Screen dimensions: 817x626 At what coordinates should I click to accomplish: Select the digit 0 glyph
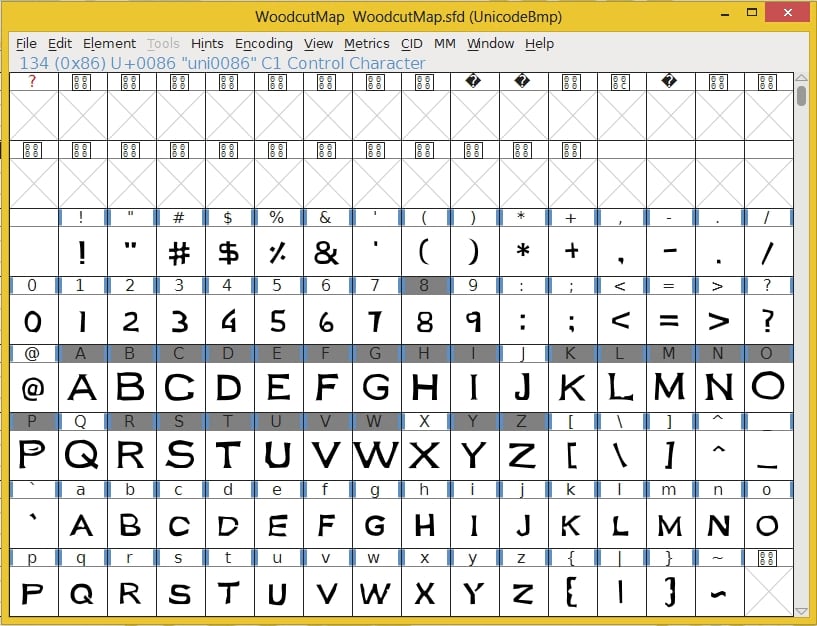pyautogui.click(x=34, y=320)
